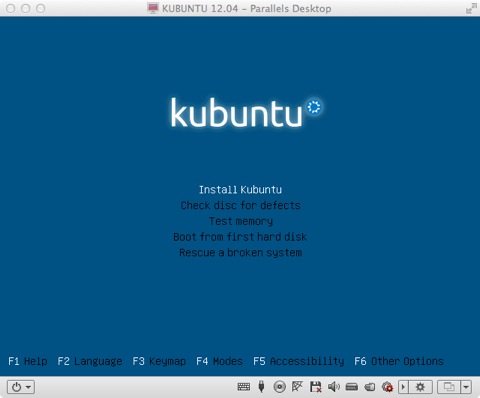The image size is (480, 398).
Task: Click the floppy disk icon
Action: (315, 387)
